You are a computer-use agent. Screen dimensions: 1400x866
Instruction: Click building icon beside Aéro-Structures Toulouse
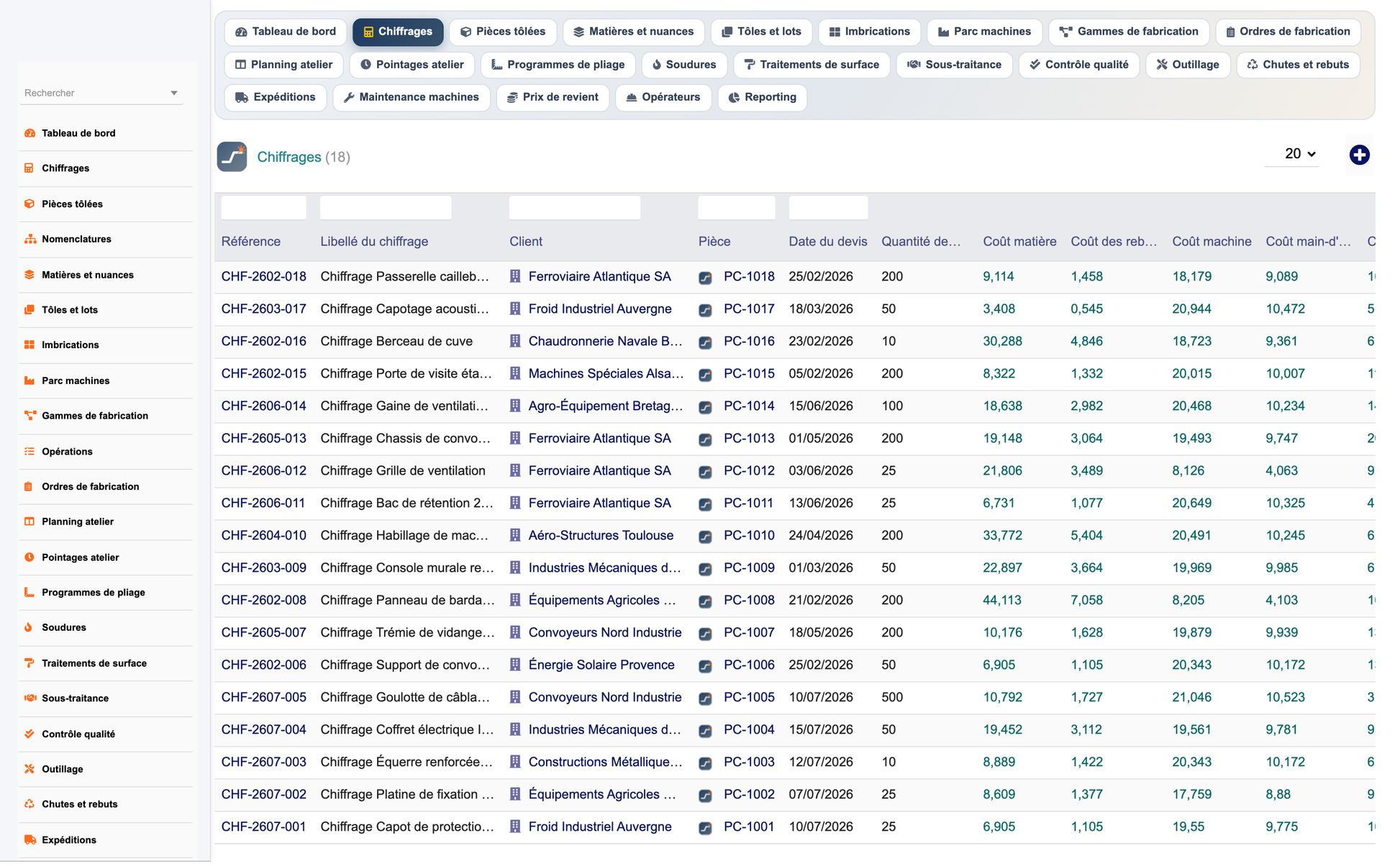[x=515, y=536]
